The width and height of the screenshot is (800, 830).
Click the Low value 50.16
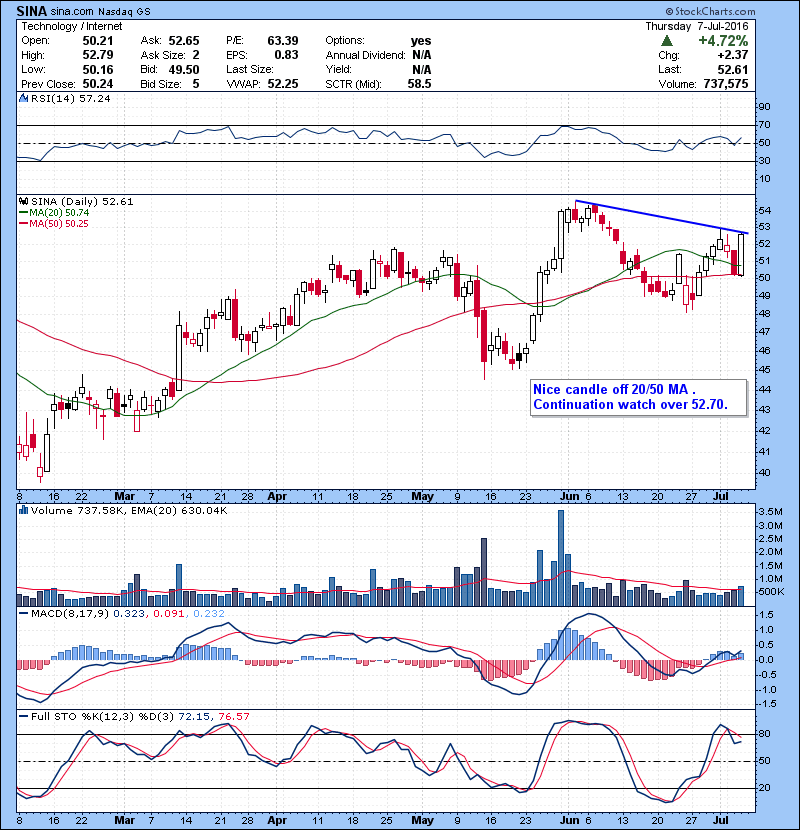point(98,70)
